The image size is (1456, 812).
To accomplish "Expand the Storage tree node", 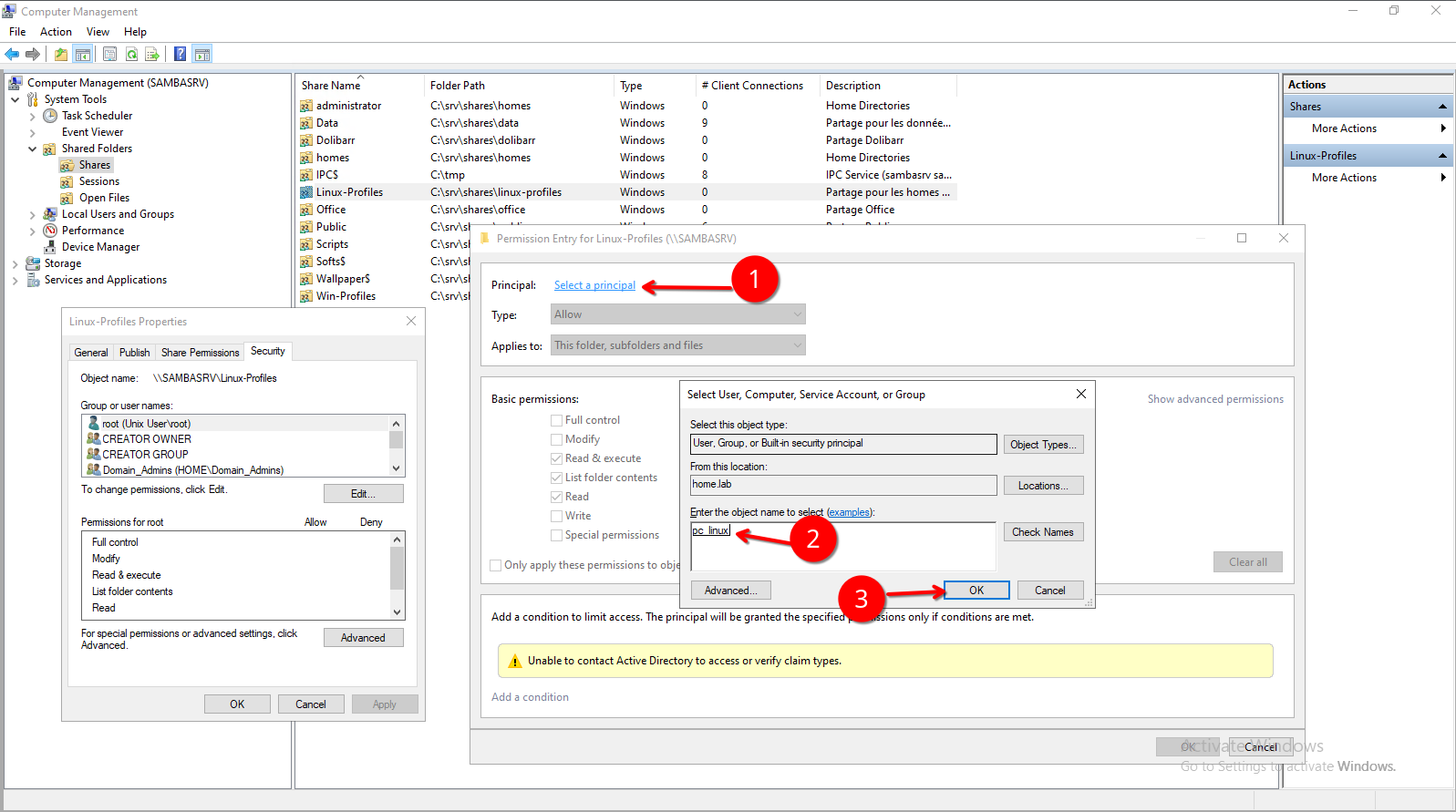I will [15, 264].
